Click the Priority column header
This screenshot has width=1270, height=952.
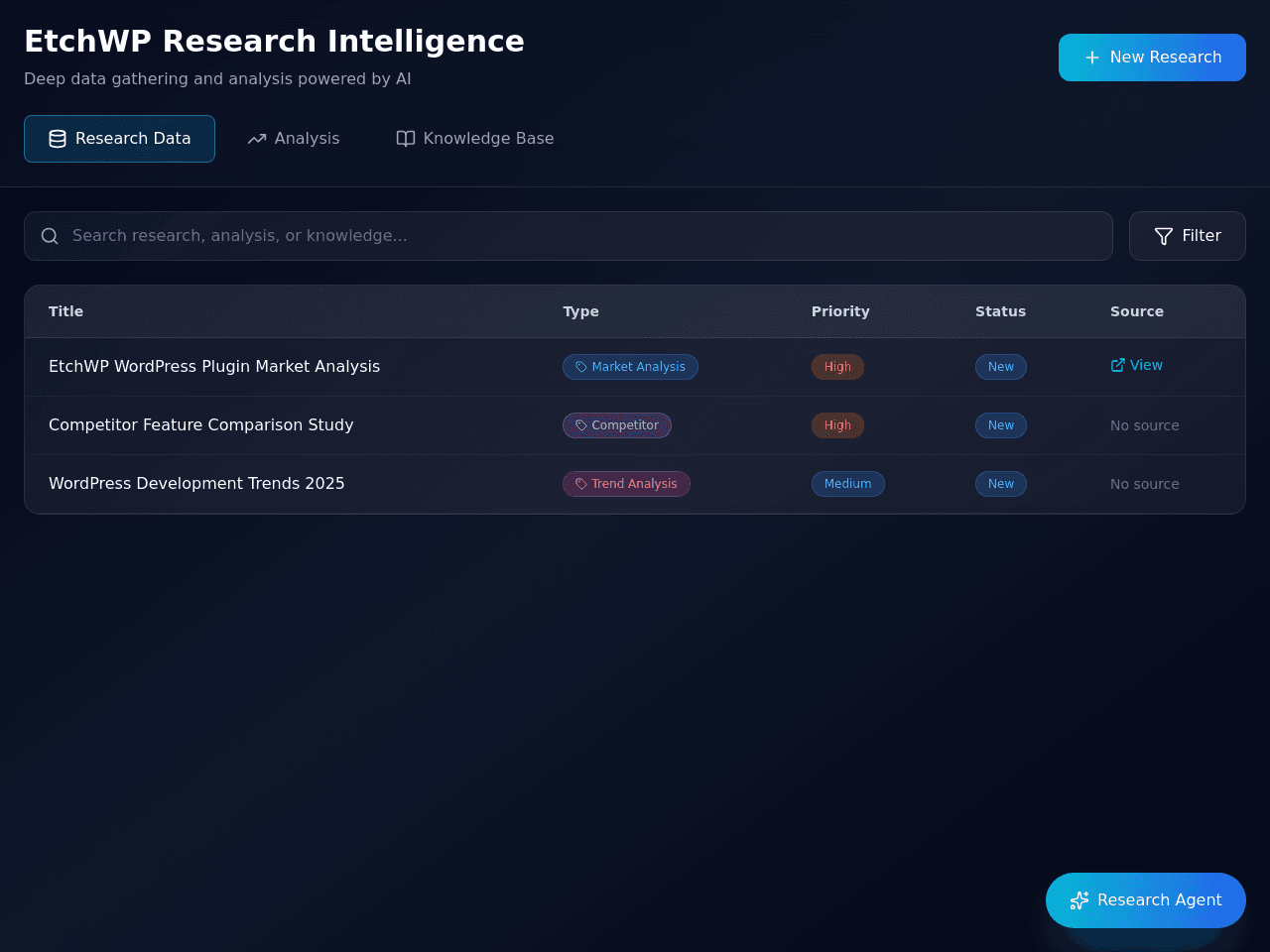840,311
